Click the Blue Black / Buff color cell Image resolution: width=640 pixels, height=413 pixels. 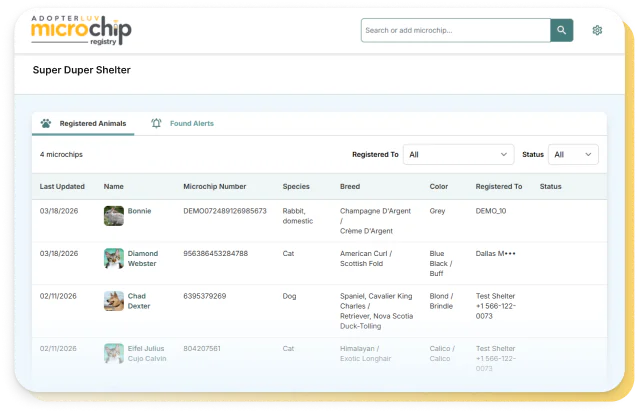441,263
